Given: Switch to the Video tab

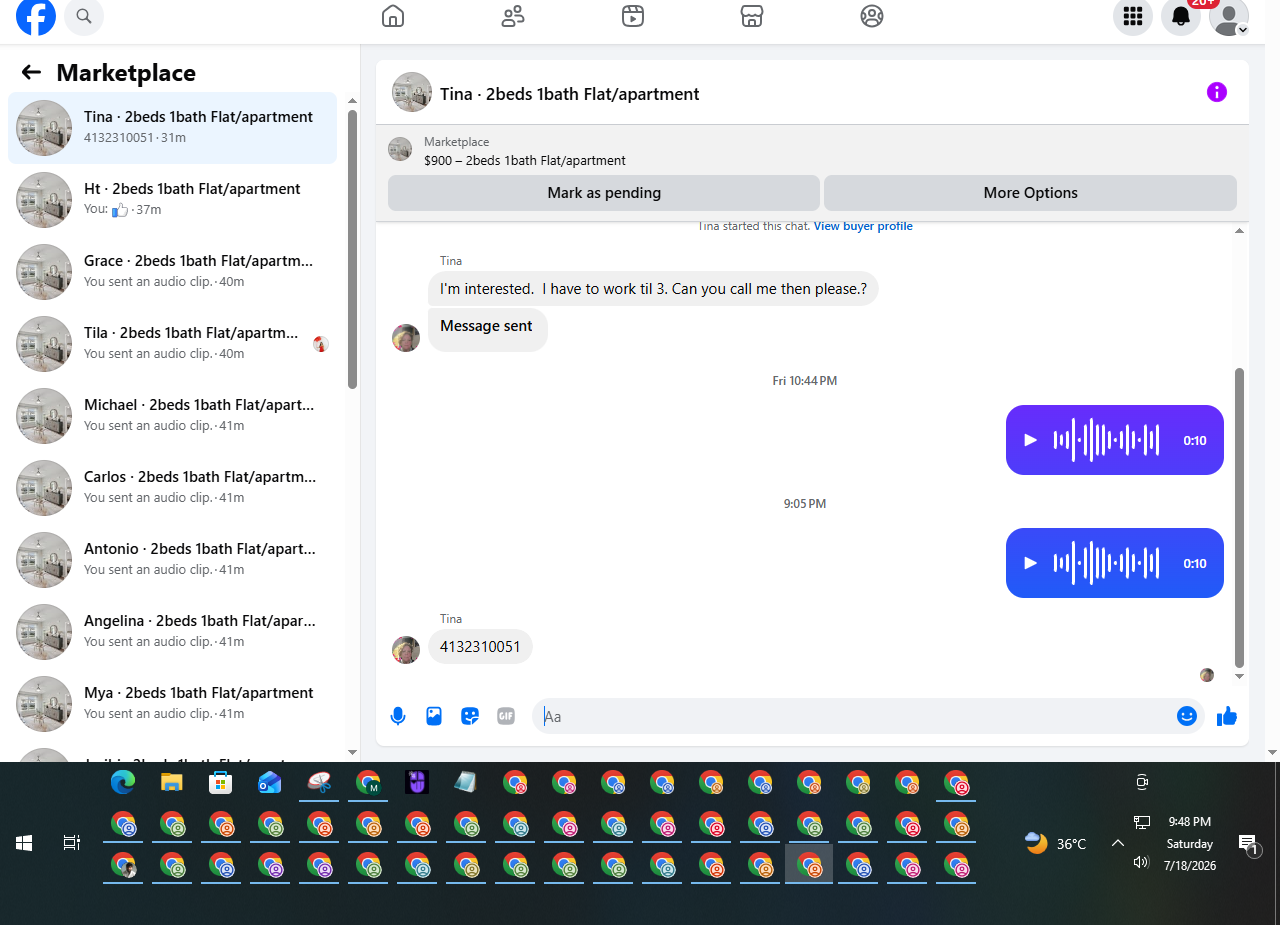Looking at the screenshot, I should click(632, 16).
